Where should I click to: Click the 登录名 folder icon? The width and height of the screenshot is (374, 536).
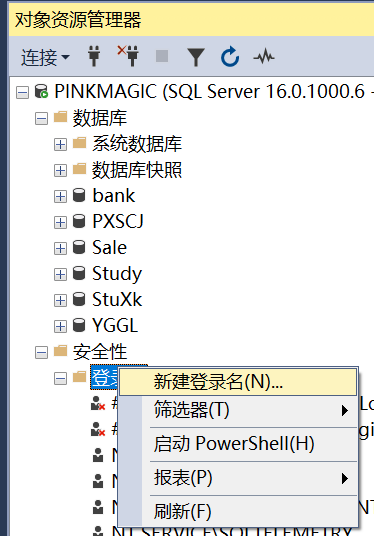point(80,376)
